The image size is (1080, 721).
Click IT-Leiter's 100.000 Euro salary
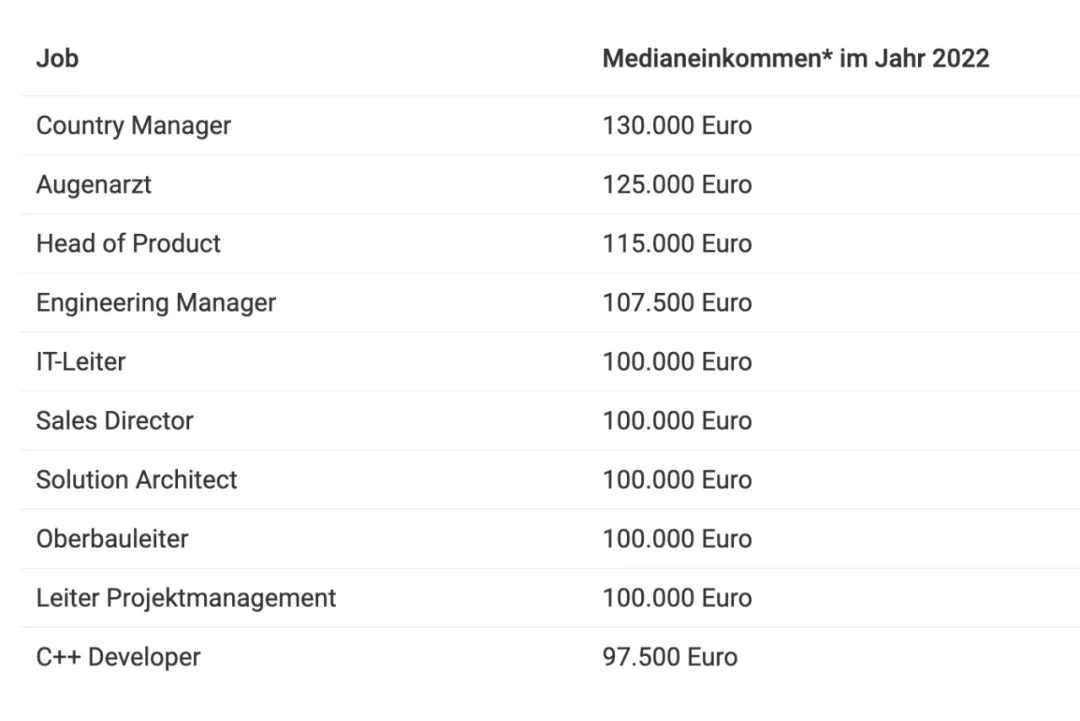[677, 362]
